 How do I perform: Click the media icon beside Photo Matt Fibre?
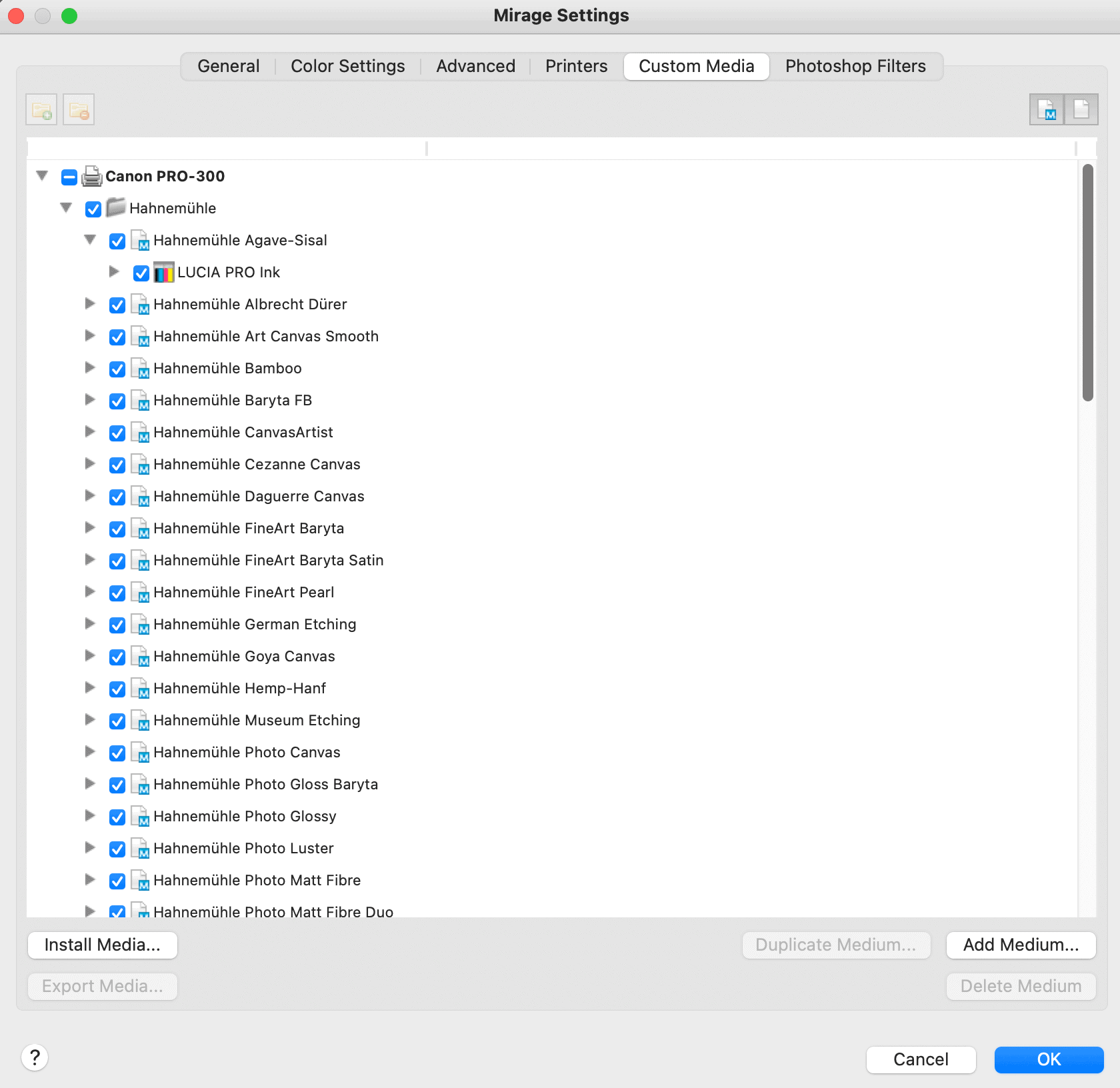tap(140, 880)
